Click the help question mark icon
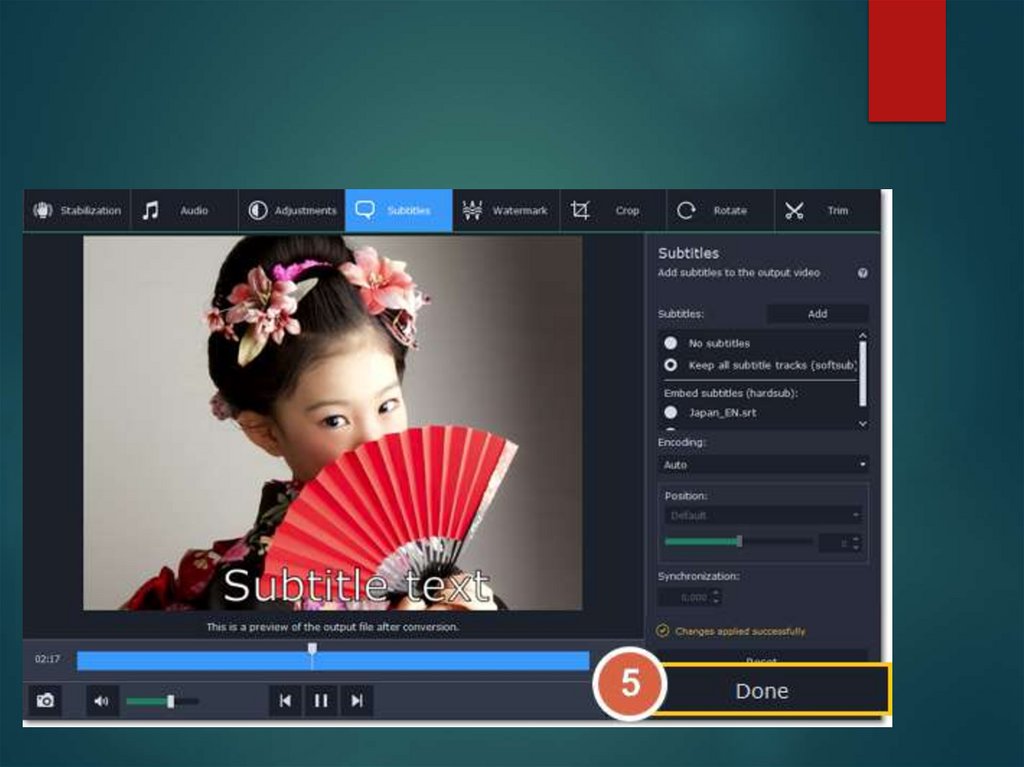This screenshot has height=767, width=1024. 863,273
